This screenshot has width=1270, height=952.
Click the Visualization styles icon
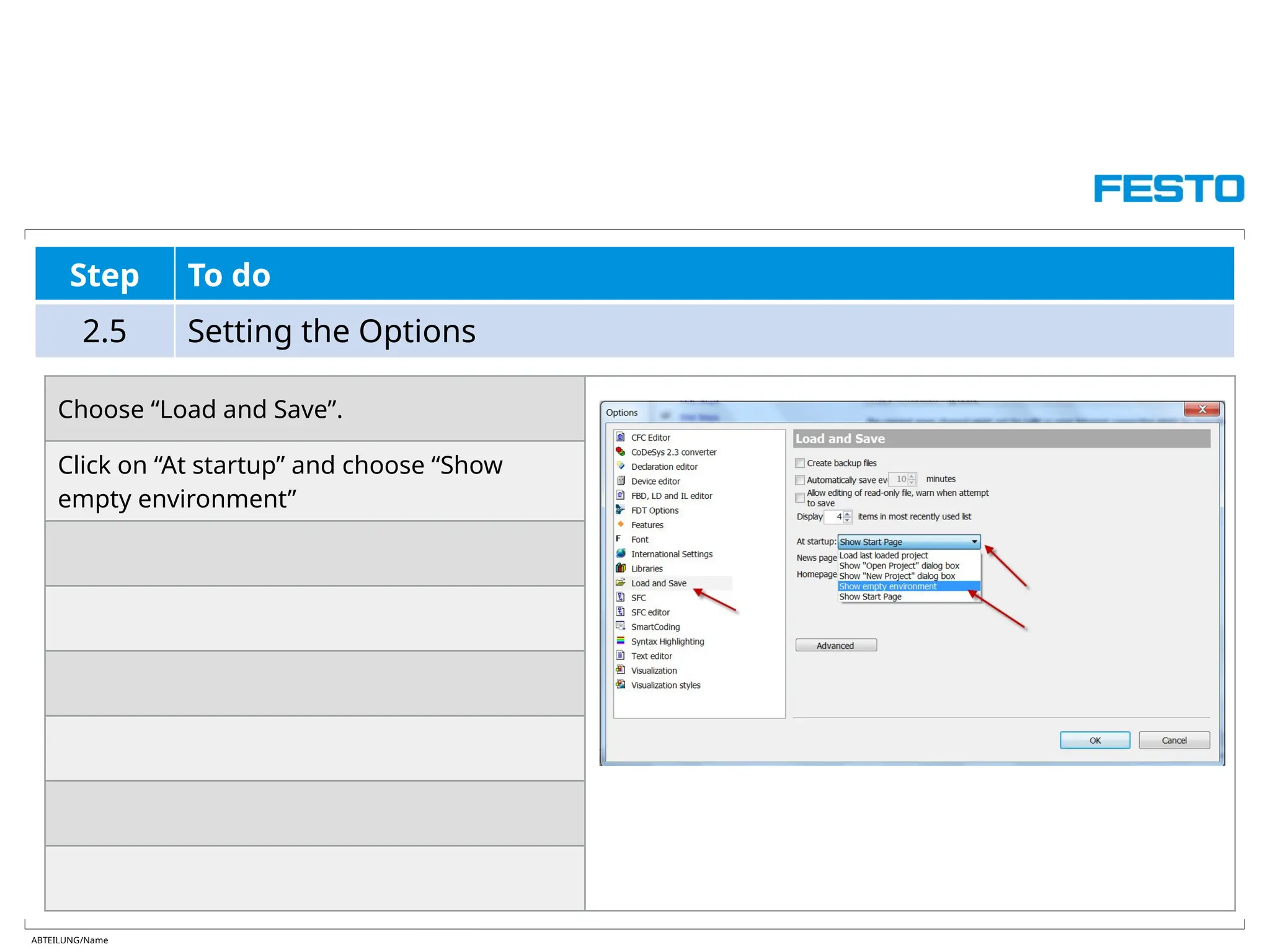(x=620, y=685)
